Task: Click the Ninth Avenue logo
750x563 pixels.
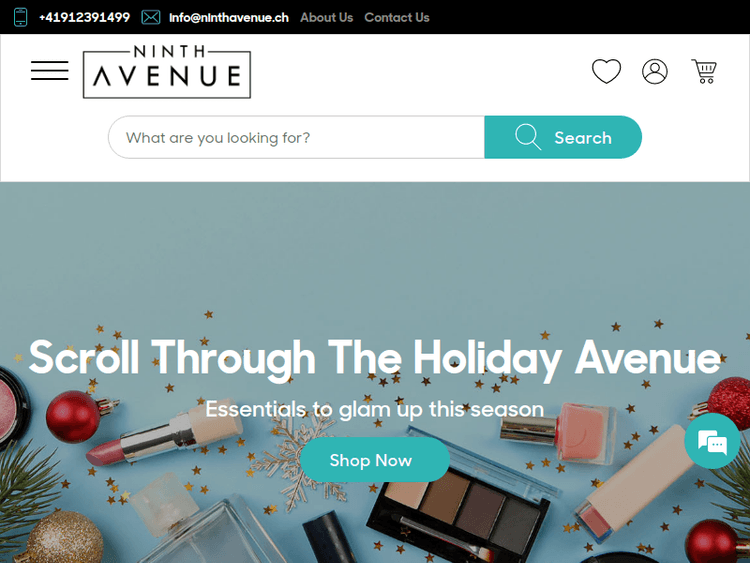Action: point(166,71)
